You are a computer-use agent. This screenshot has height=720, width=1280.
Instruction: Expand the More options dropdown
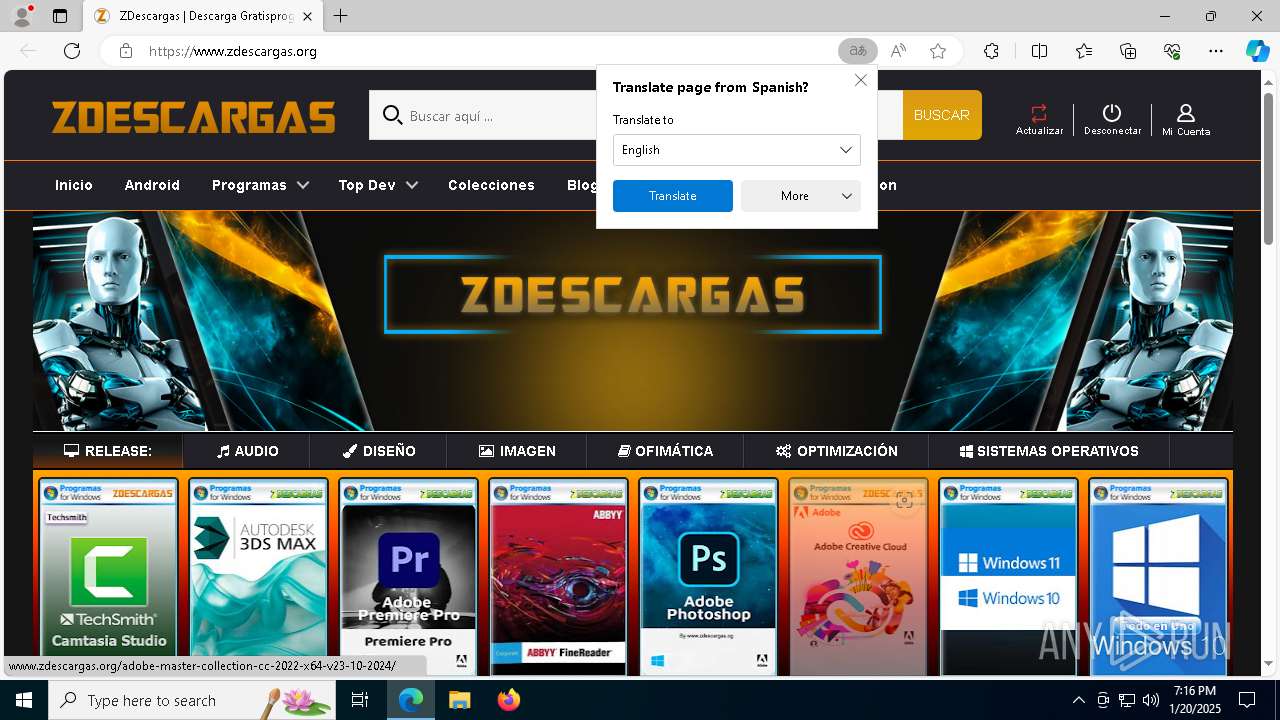click(x=801, y=196)
